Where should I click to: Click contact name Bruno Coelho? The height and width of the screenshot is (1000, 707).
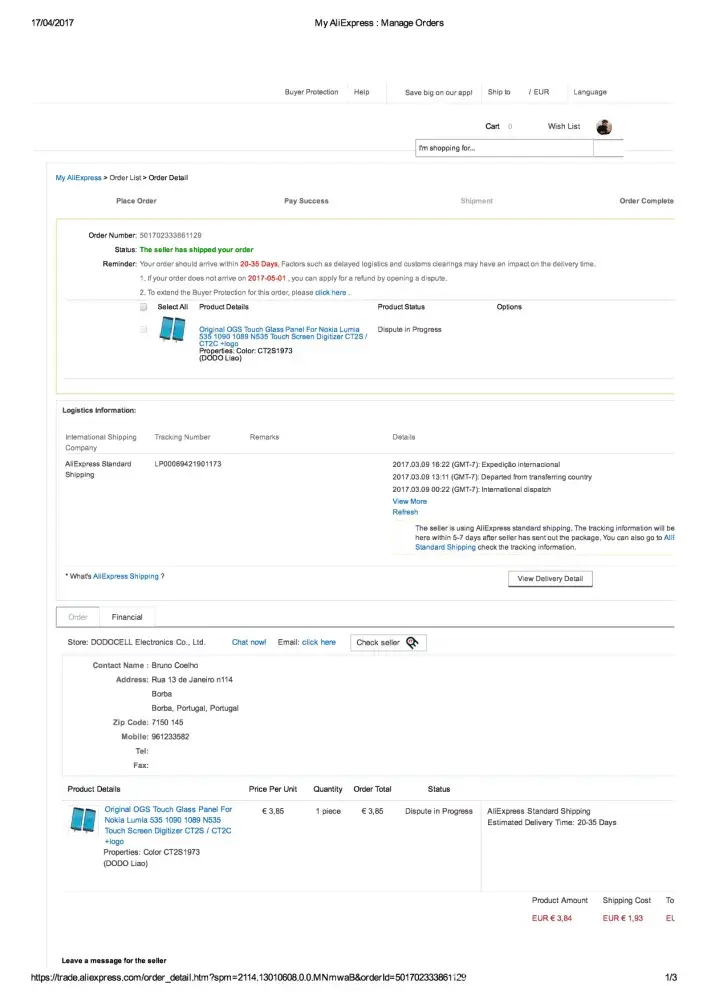[175, 665]
